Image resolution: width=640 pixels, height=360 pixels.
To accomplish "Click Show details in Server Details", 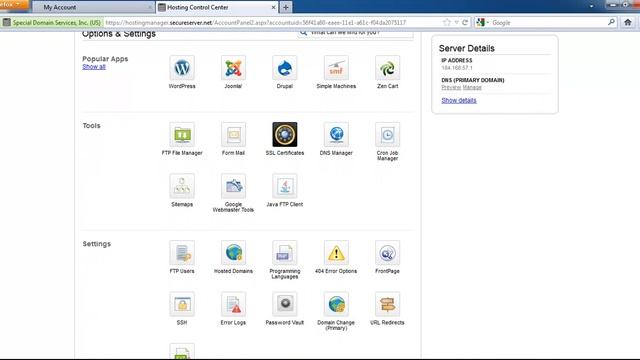I will (x=459, y=100).
